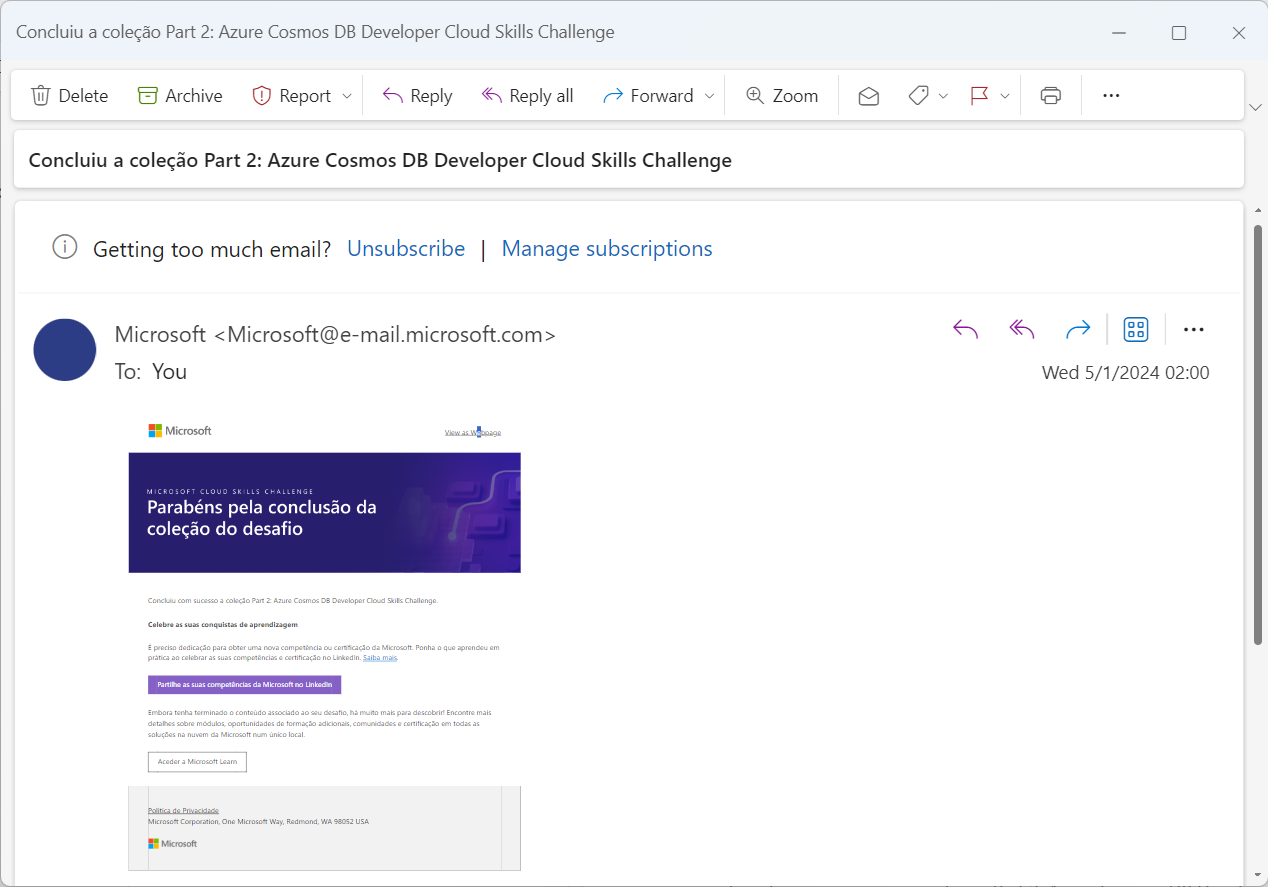1268x887 pixels.
Task: Expand the Forward options dropdown
Action: pos(709,96)
